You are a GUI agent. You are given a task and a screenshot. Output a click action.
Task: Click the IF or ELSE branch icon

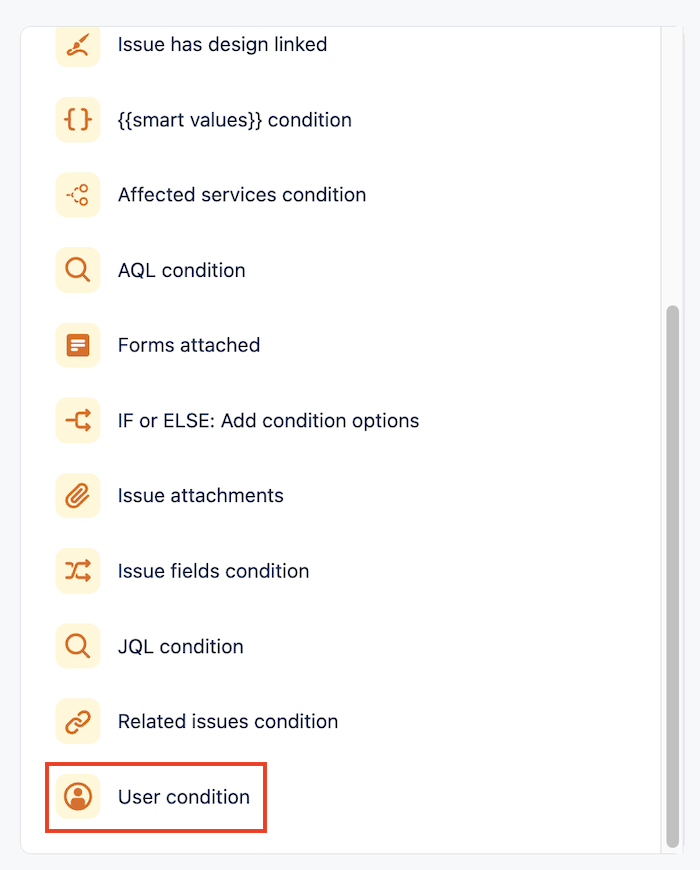click(78, 420)
